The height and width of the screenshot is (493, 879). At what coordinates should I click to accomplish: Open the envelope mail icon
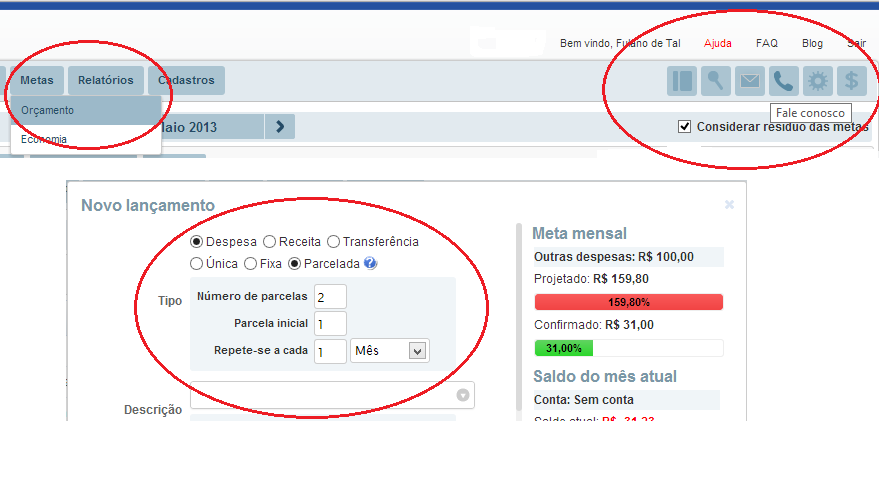750,81
